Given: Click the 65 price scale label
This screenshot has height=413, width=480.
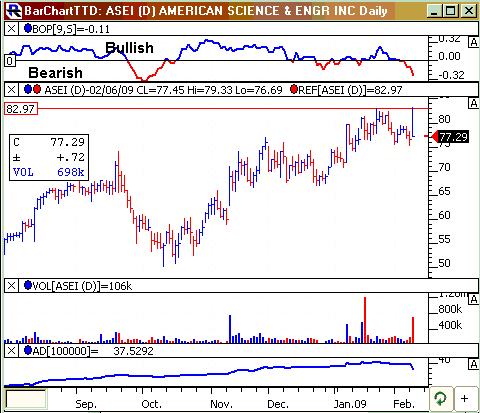Looking at the screenshot, I should point(444,191).
